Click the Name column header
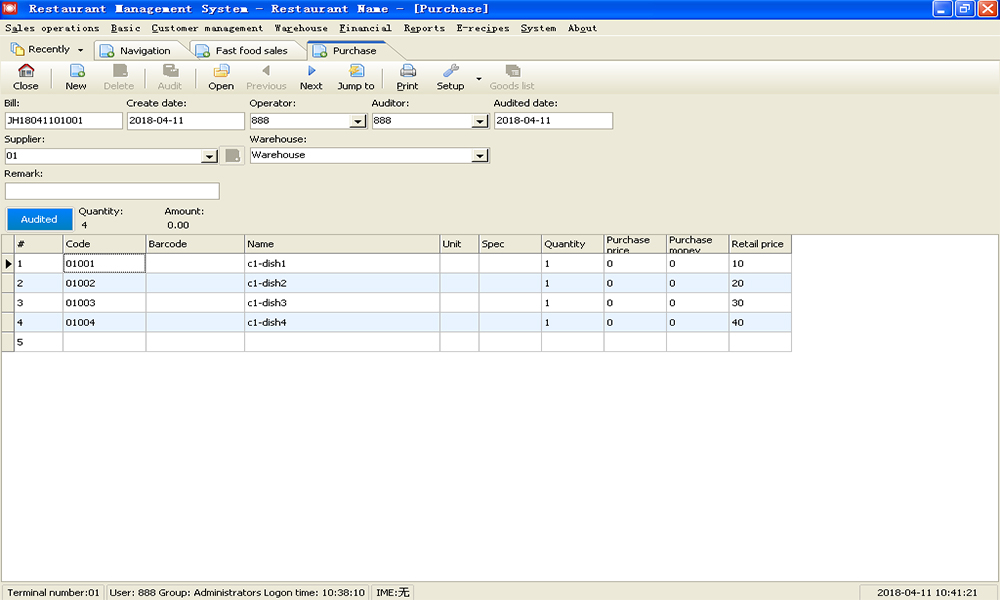 pos(342,244)
